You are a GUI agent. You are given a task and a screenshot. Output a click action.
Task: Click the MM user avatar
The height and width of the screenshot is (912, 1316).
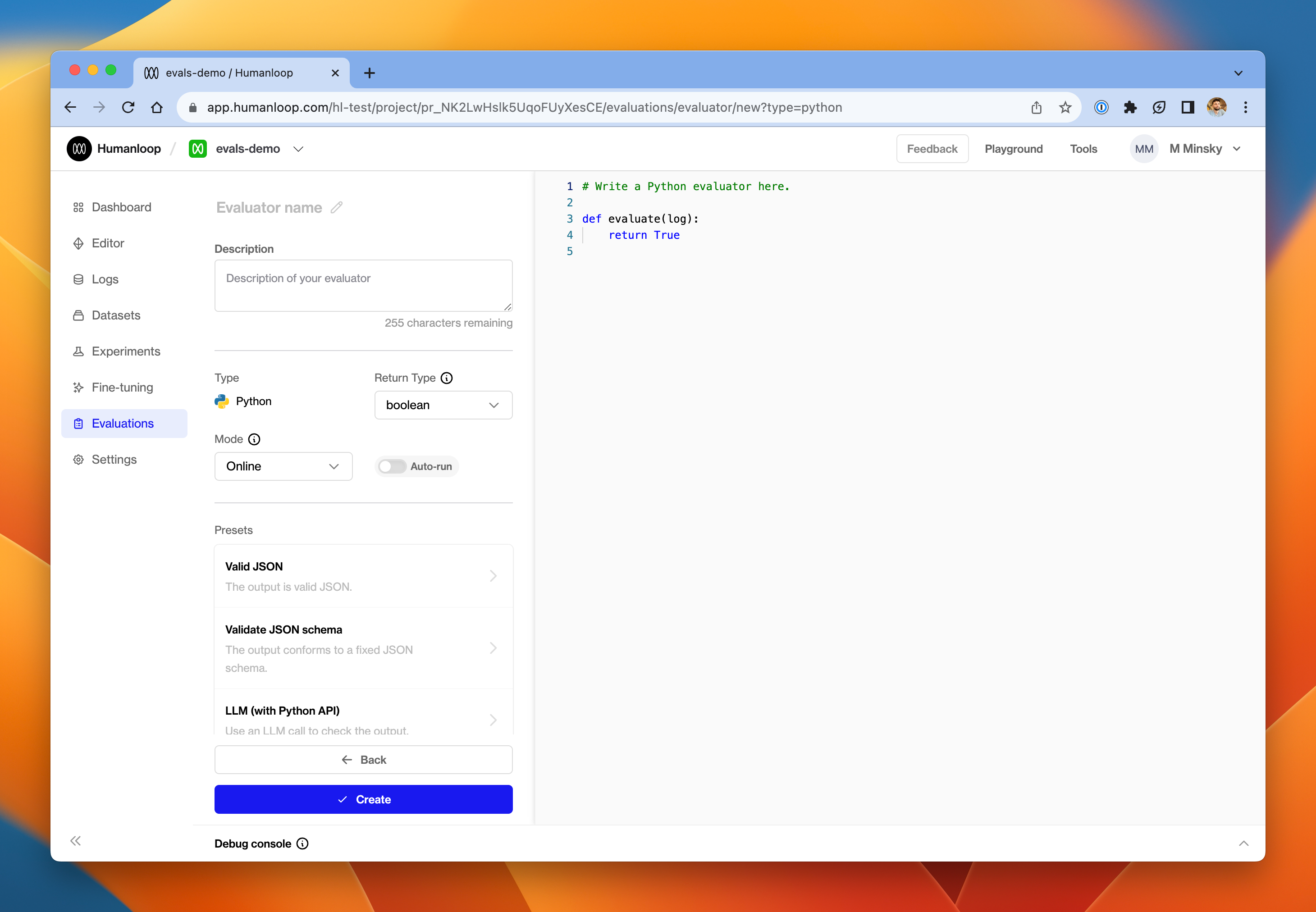coord(1143,149)
